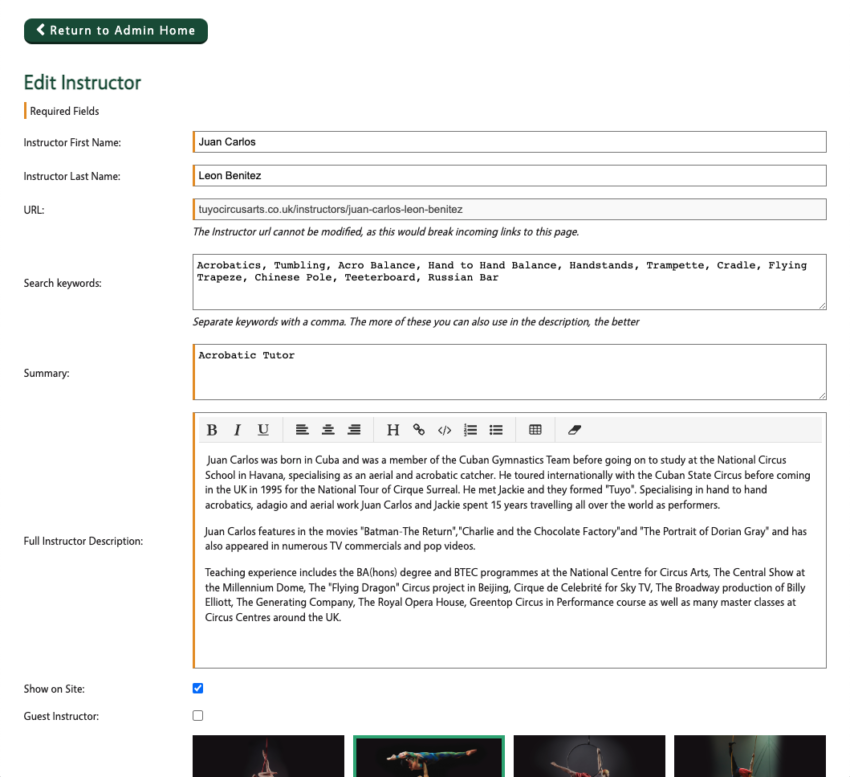The width and height of the screenshot is (850, 777).
Task: Clear formatting with the eraser icon
Action: click(574, 430)
